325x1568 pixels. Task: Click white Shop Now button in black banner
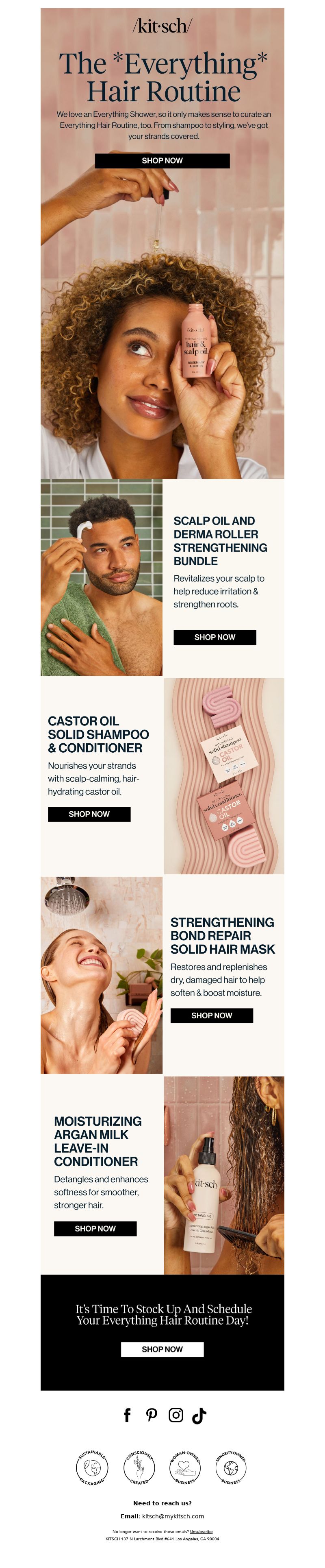pyautogui.click(x=162, y=1350)
